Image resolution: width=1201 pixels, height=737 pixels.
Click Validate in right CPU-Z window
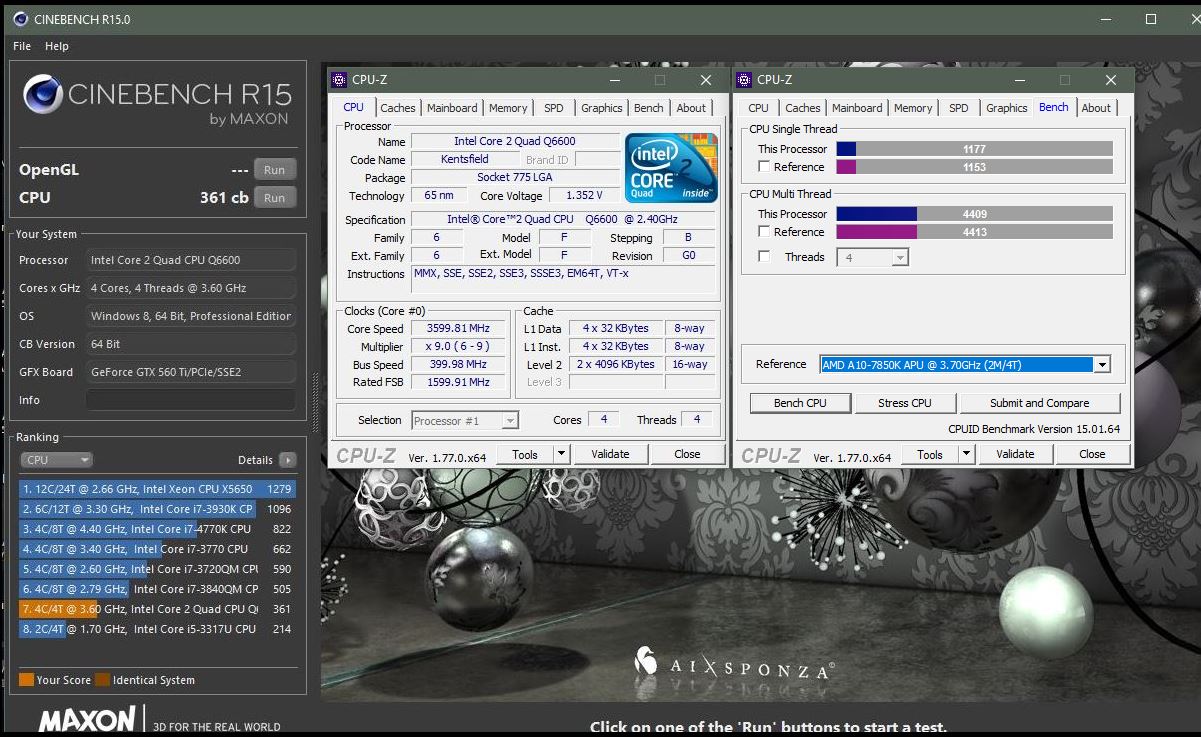(1015, 454)
